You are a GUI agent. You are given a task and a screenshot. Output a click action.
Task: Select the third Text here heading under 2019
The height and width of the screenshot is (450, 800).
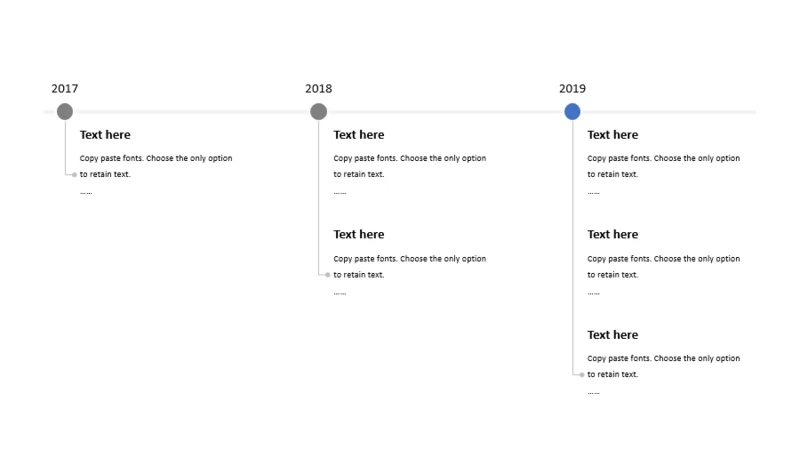(x=613, y=335)
